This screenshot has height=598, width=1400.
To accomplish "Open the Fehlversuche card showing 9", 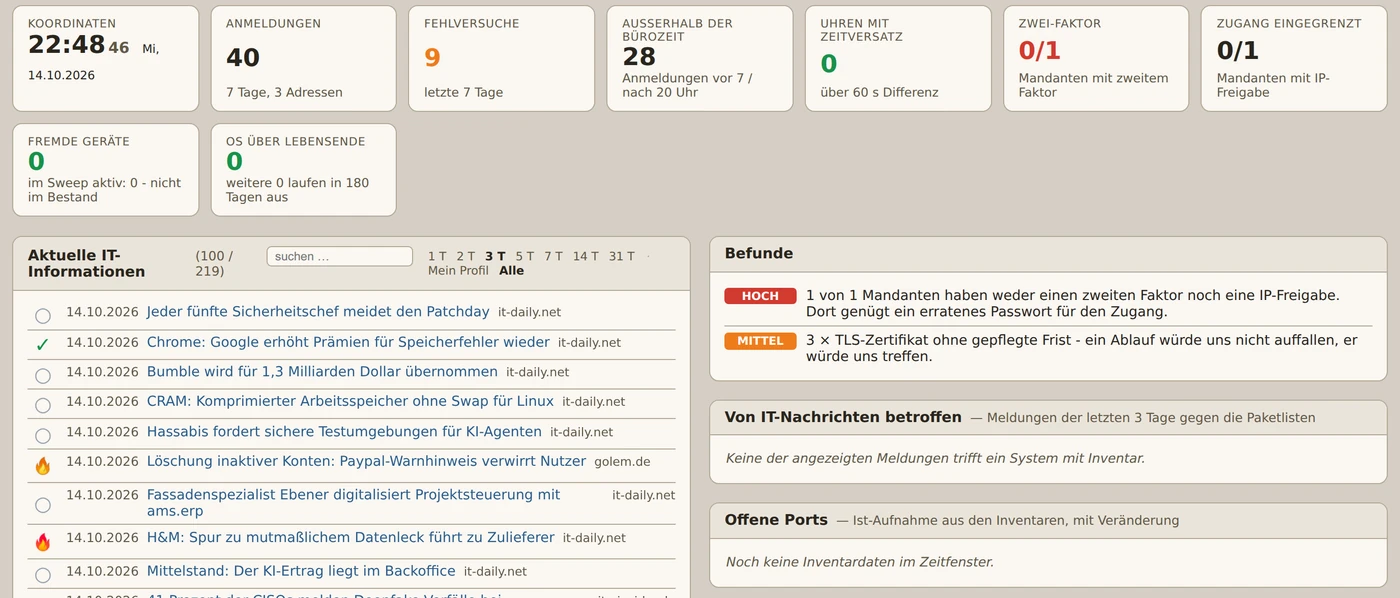I will click(501, 58).
